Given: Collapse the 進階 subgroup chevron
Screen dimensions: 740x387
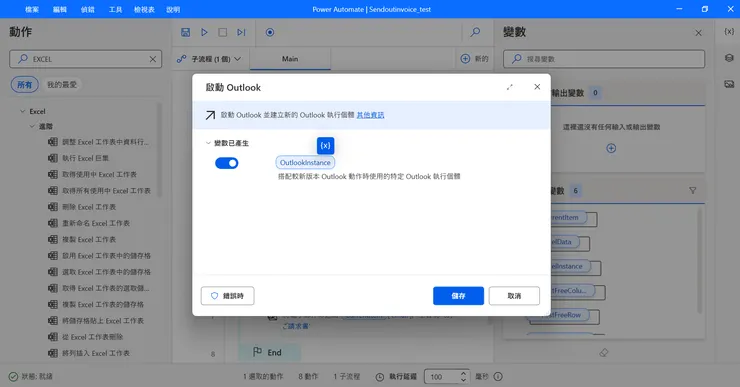Looking at the screenshot, I should pos(32,126).
